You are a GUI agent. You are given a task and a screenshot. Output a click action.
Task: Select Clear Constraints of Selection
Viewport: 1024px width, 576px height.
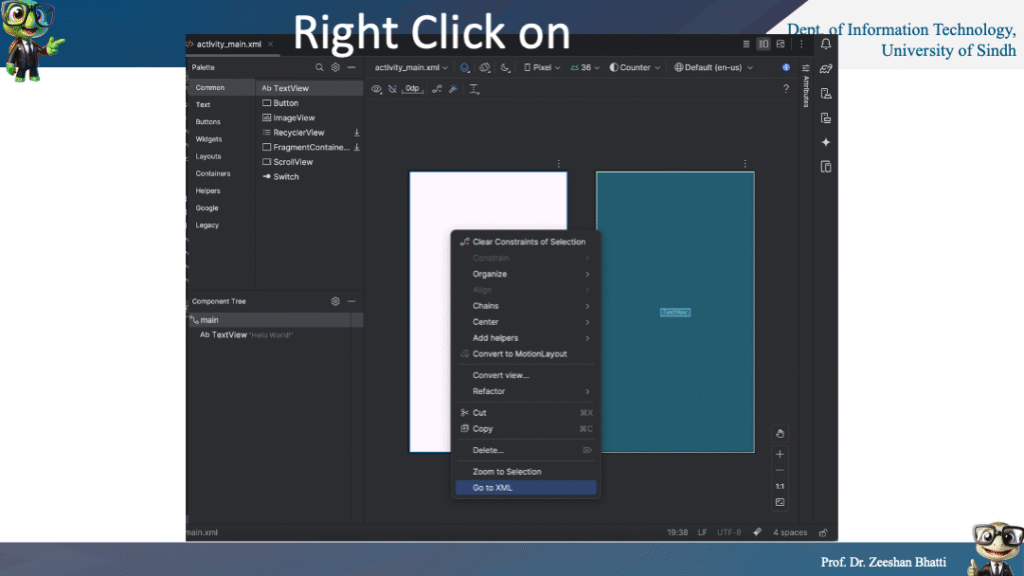tap(528, 242)
